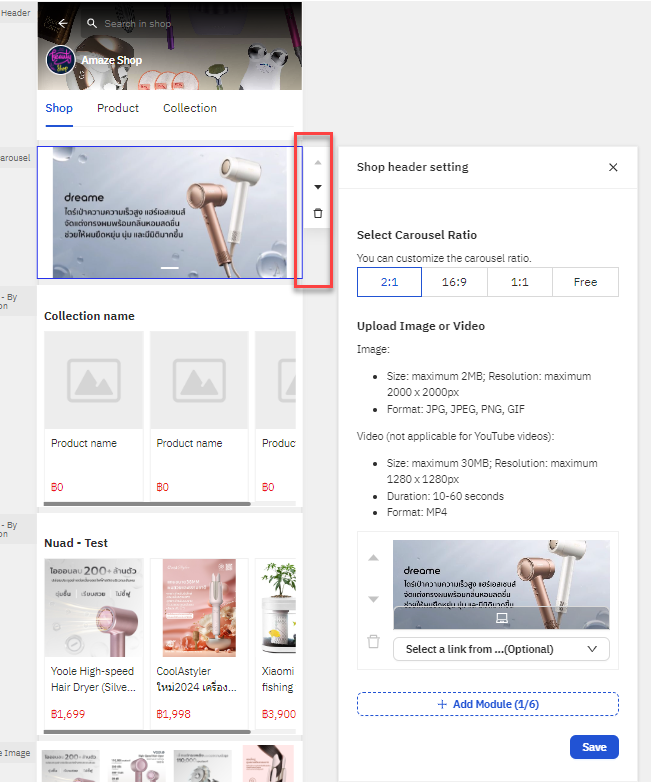Select the dreame carousel banner in preview
The image size is (651, 782).
click(x=170, y=212)
